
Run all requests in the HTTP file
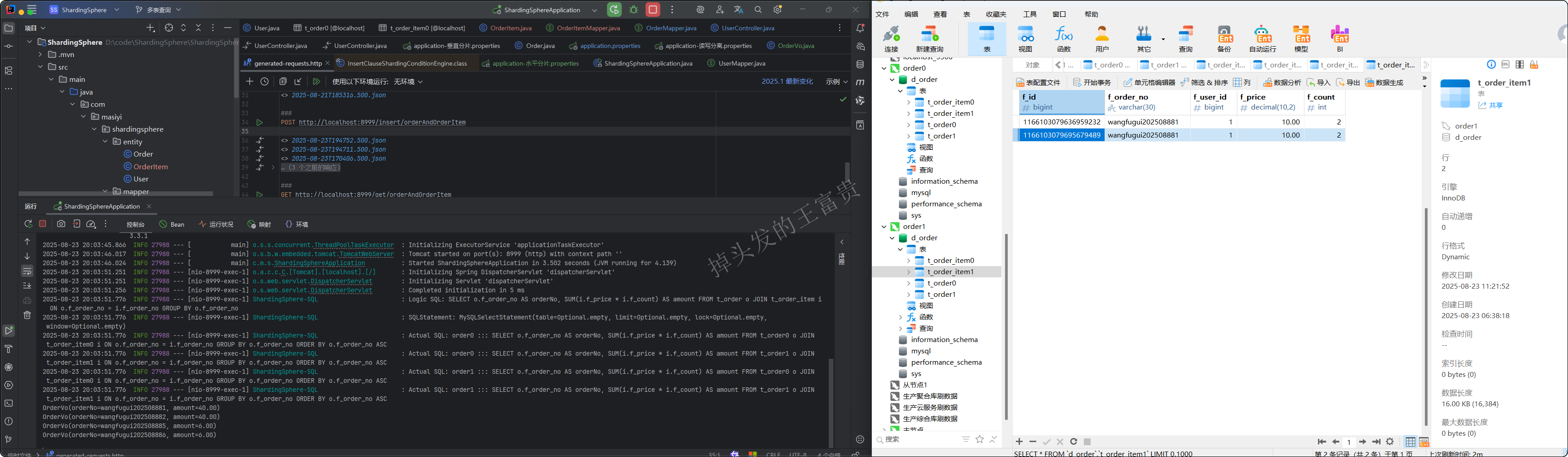pyautogui.click(x=316, y=81)
